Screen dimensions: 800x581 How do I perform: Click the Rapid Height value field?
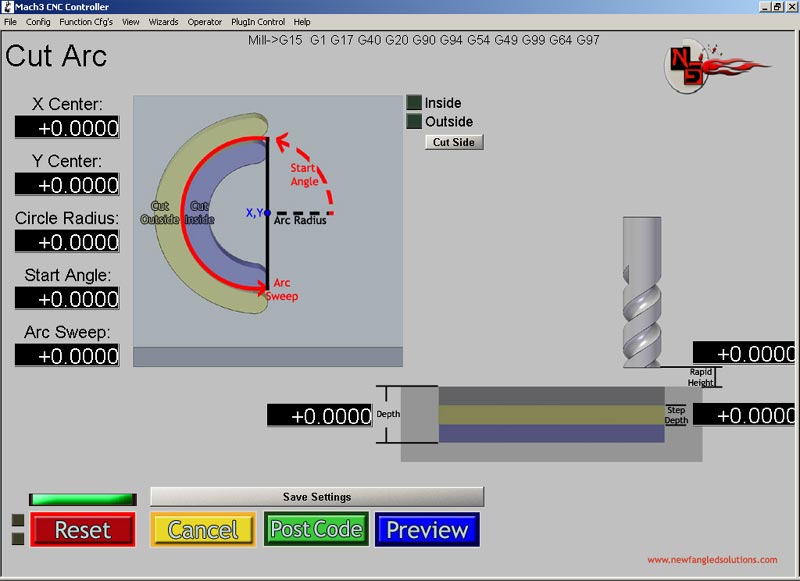click(744, 353)
